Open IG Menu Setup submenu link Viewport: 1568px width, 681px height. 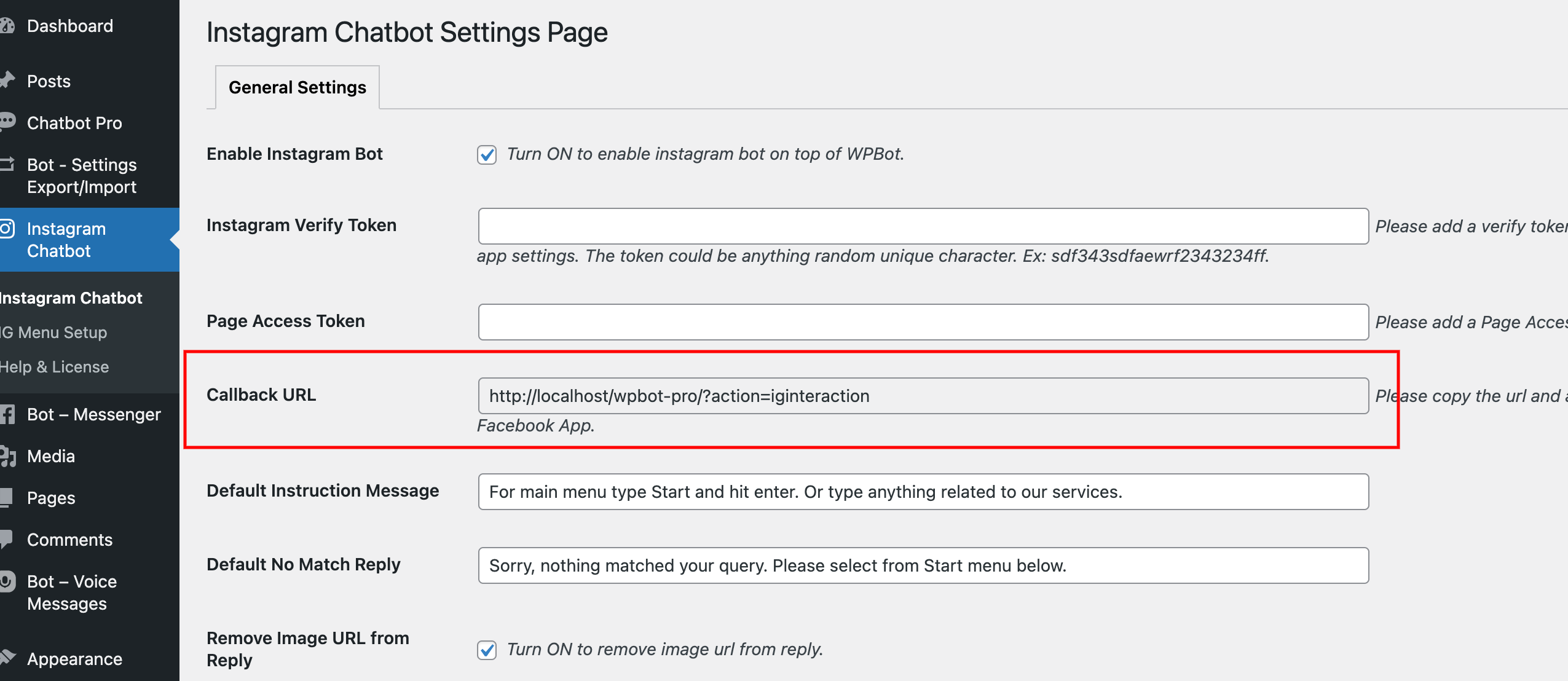pos(53,333)
